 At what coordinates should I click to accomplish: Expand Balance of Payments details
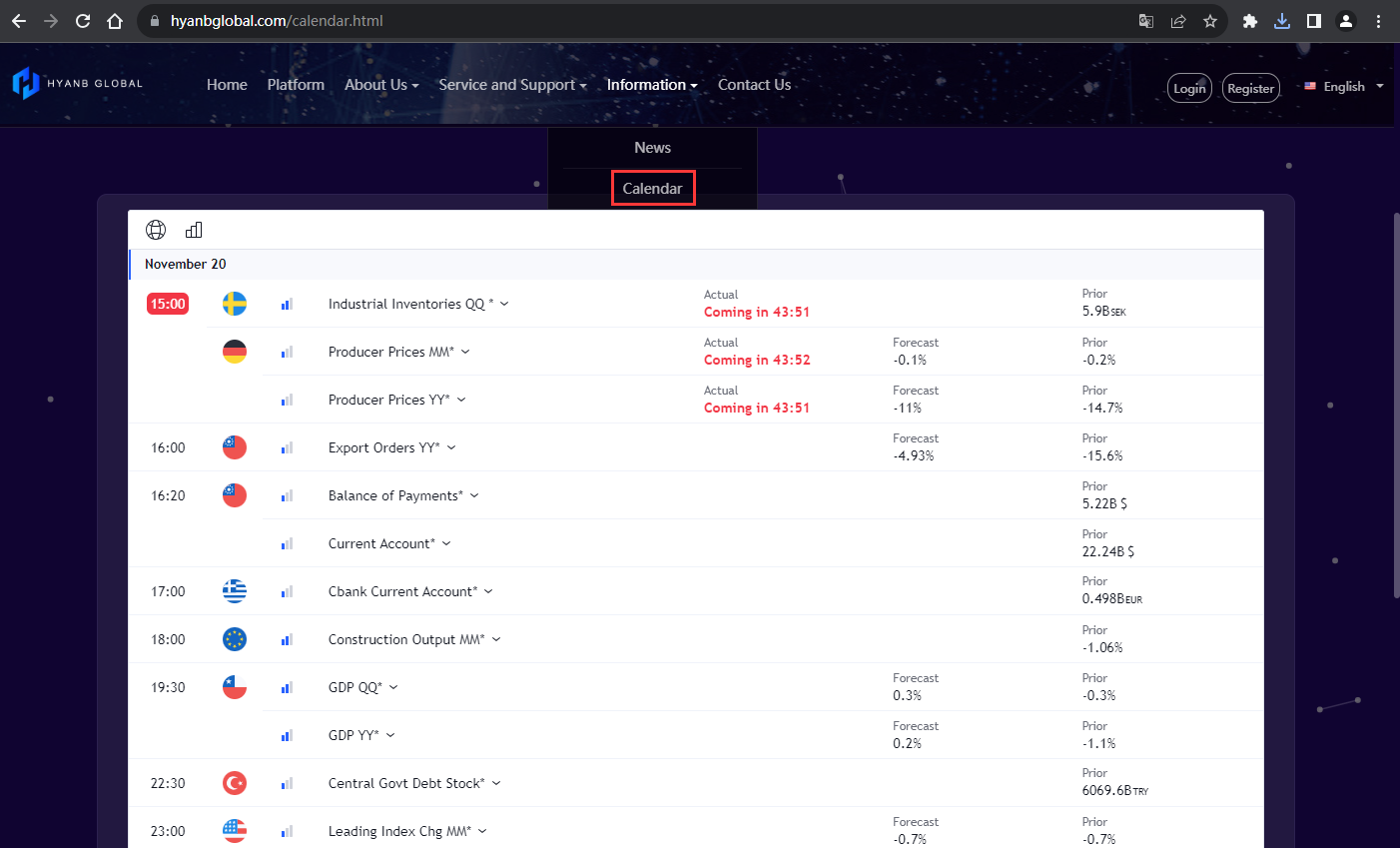tap(474, 495)
